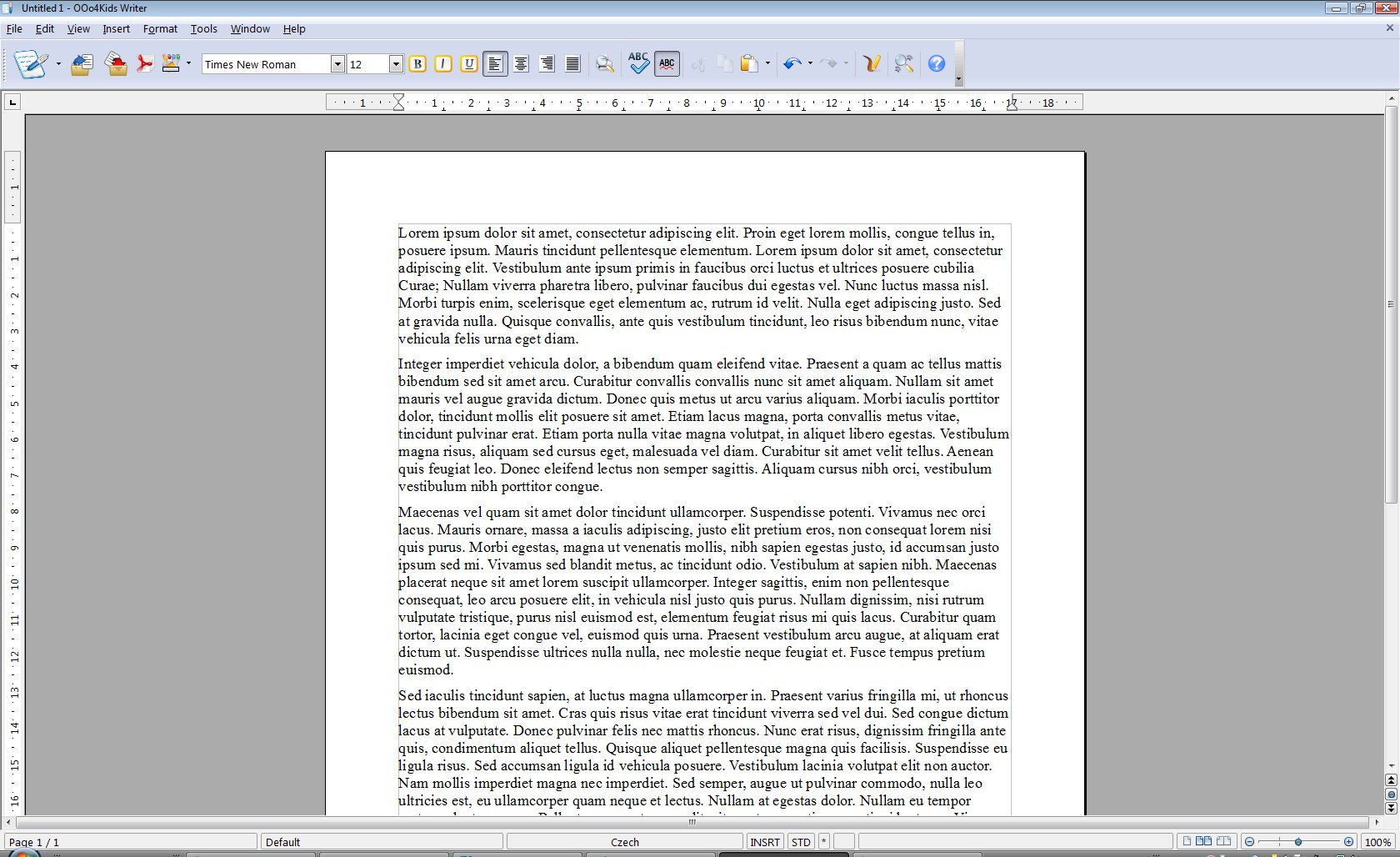Image resolution: width=1400 pixels, height=857 pixels.
Task: Open the font name dropdown list
Action: (x=337, y=64)
